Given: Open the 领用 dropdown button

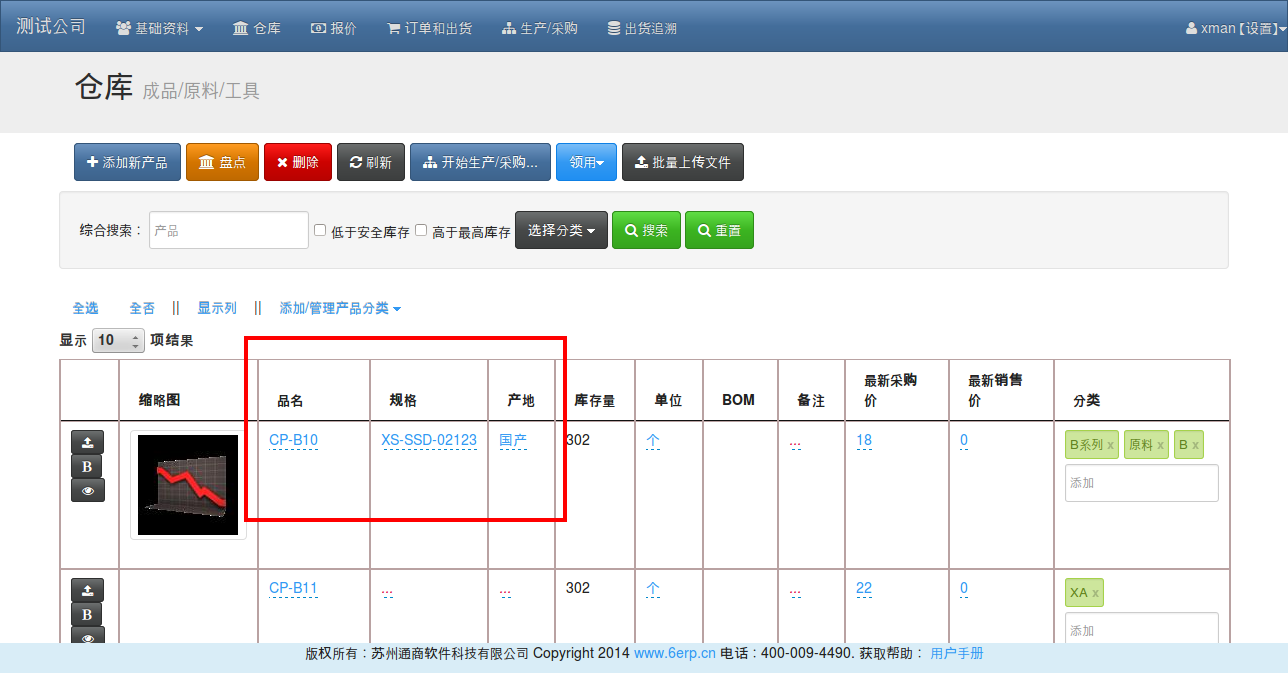Looking at the screenshot, I should [586, 162].
